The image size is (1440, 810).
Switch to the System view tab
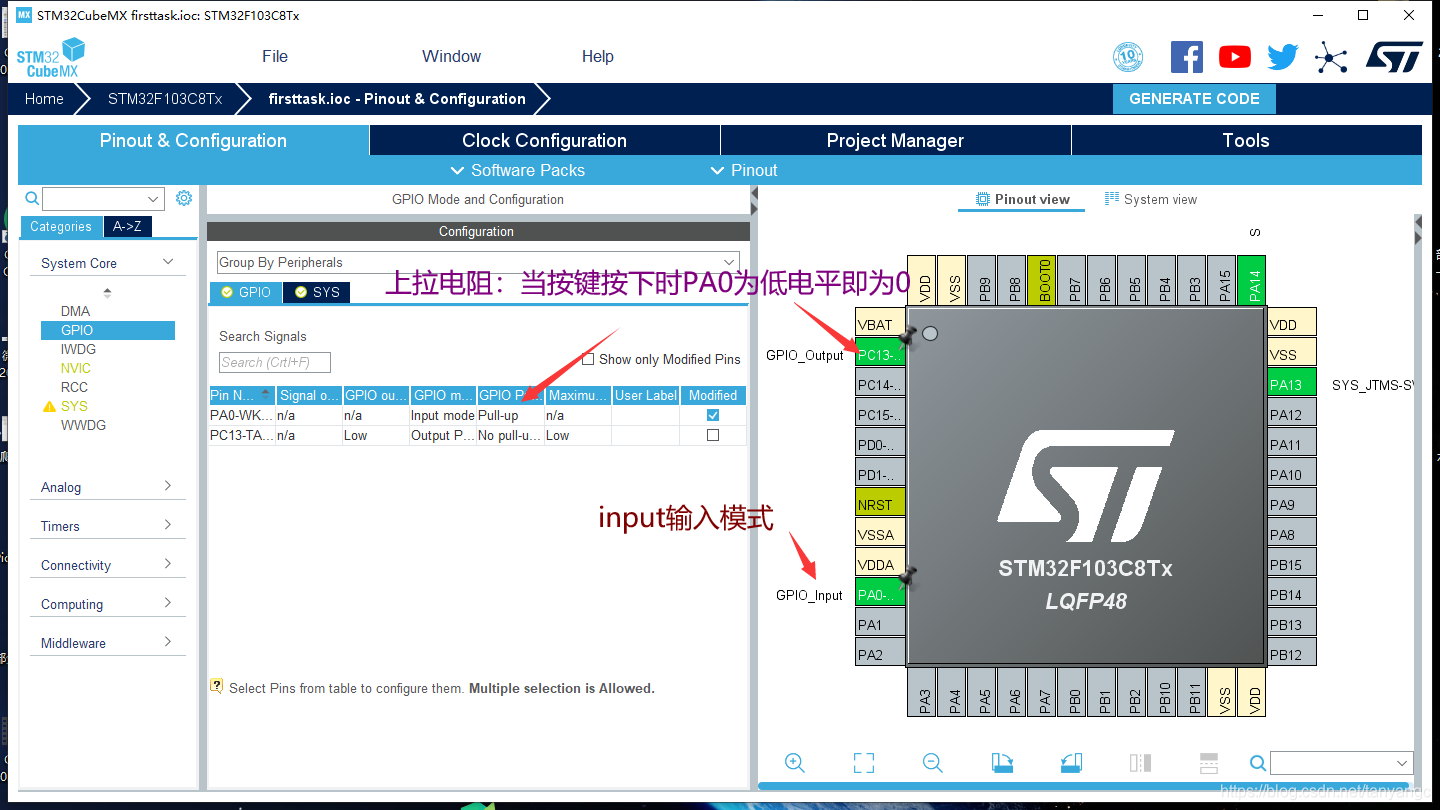(x=1150, y=199)
